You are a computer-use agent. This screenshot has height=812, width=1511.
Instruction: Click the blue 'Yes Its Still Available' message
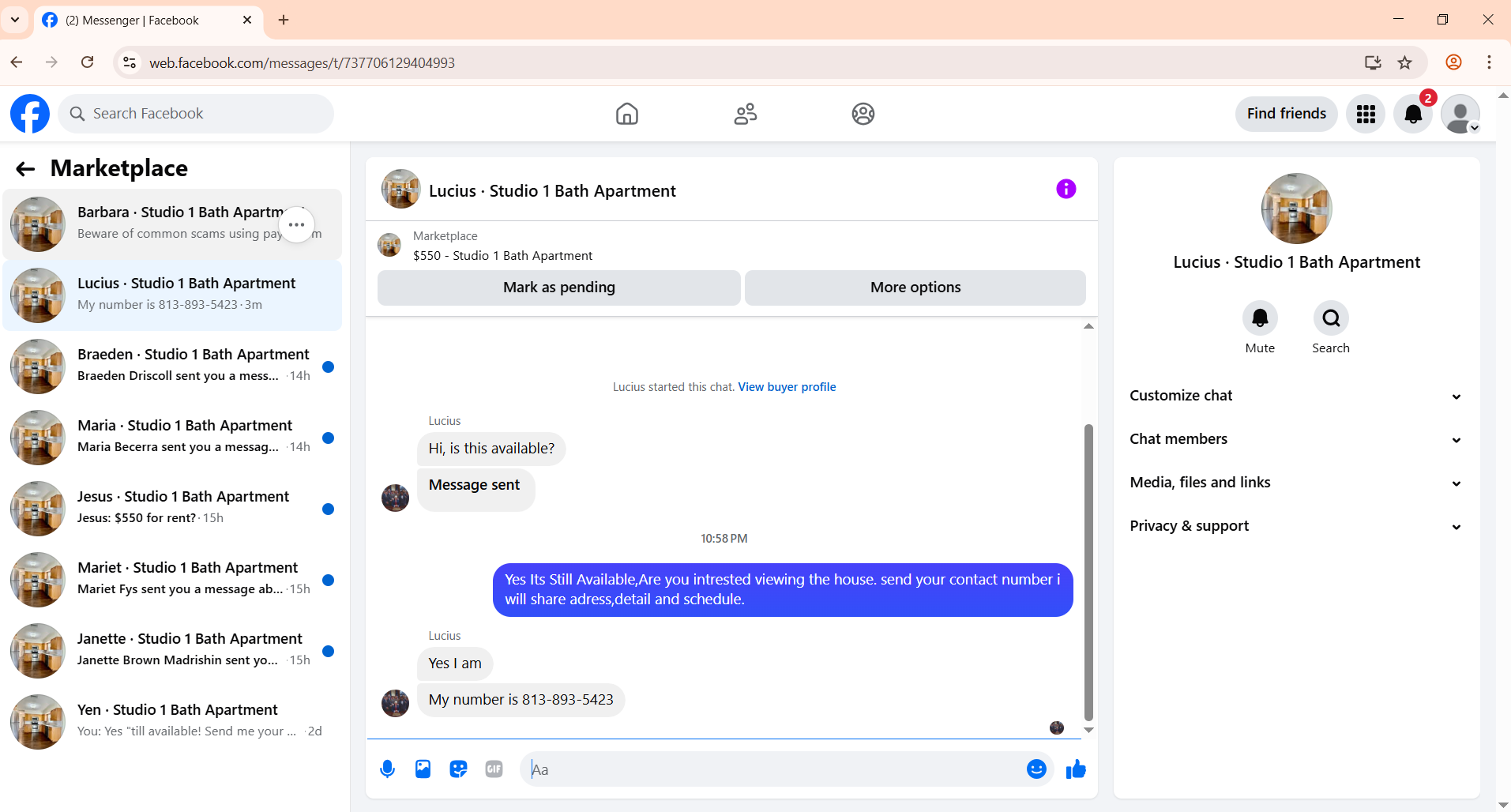click(x=783, y=589)
